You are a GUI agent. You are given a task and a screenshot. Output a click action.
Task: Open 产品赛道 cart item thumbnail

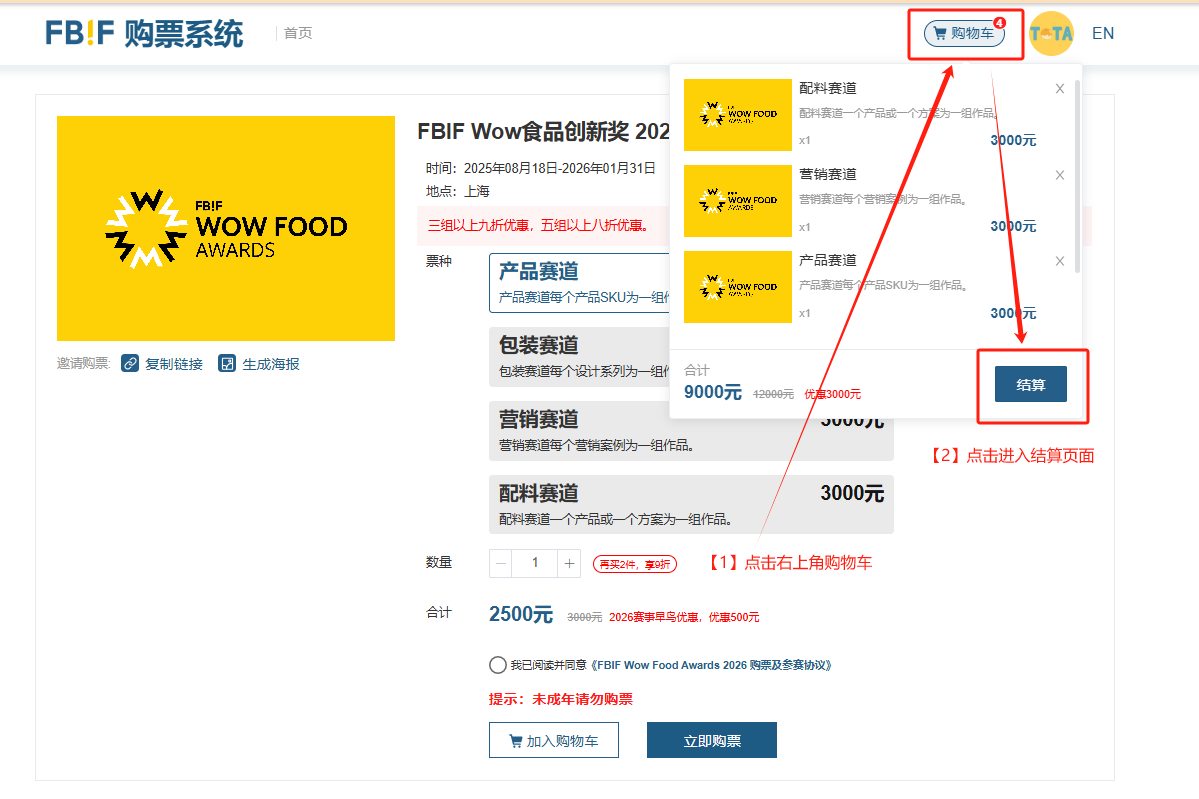(738, 287)
